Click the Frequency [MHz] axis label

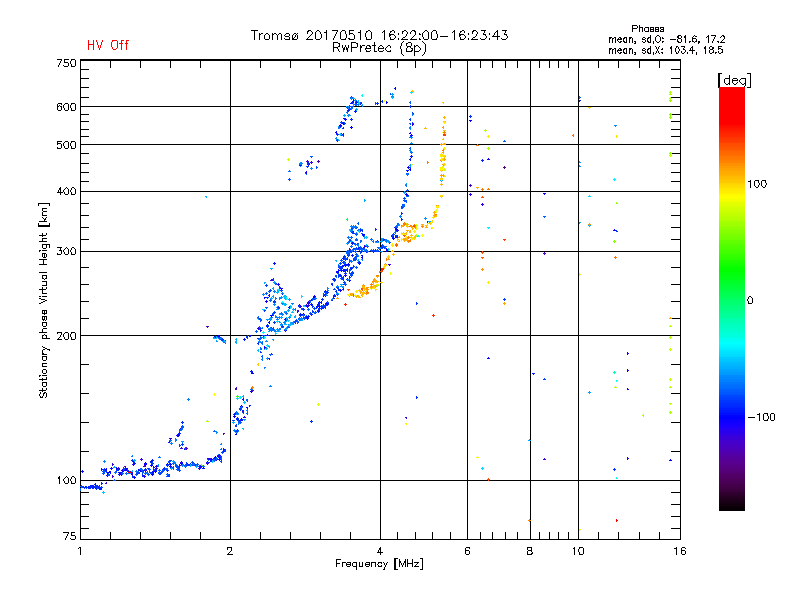pos(379,564)
